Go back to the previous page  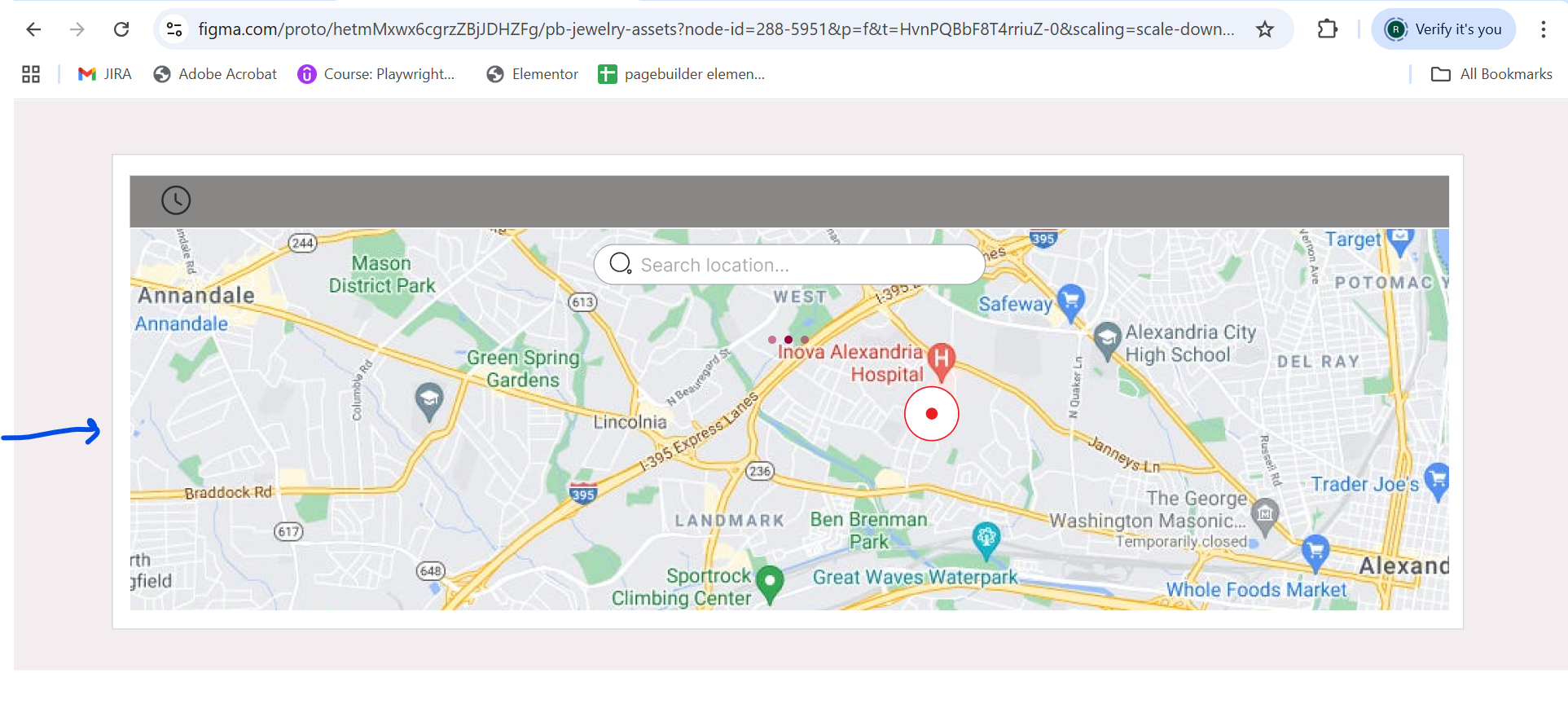pyautogui.click(x=33, y=30)
